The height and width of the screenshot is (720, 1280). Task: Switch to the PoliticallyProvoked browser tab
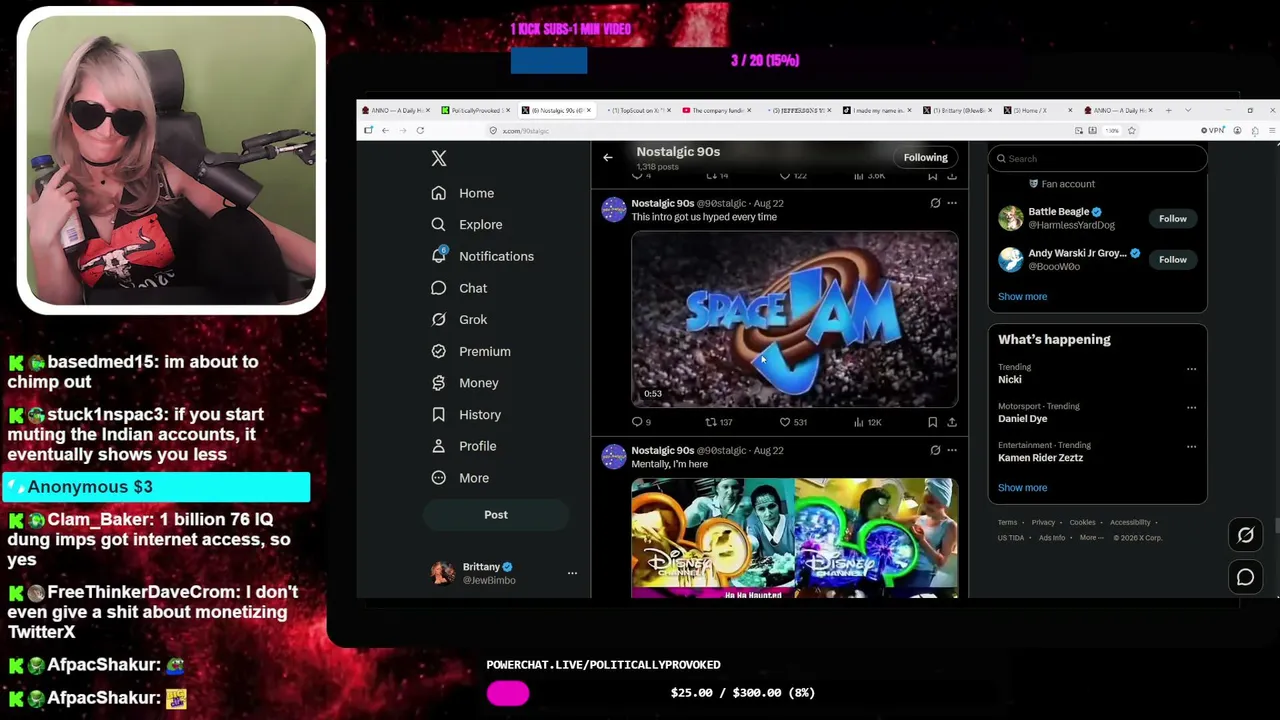[477, 110]
